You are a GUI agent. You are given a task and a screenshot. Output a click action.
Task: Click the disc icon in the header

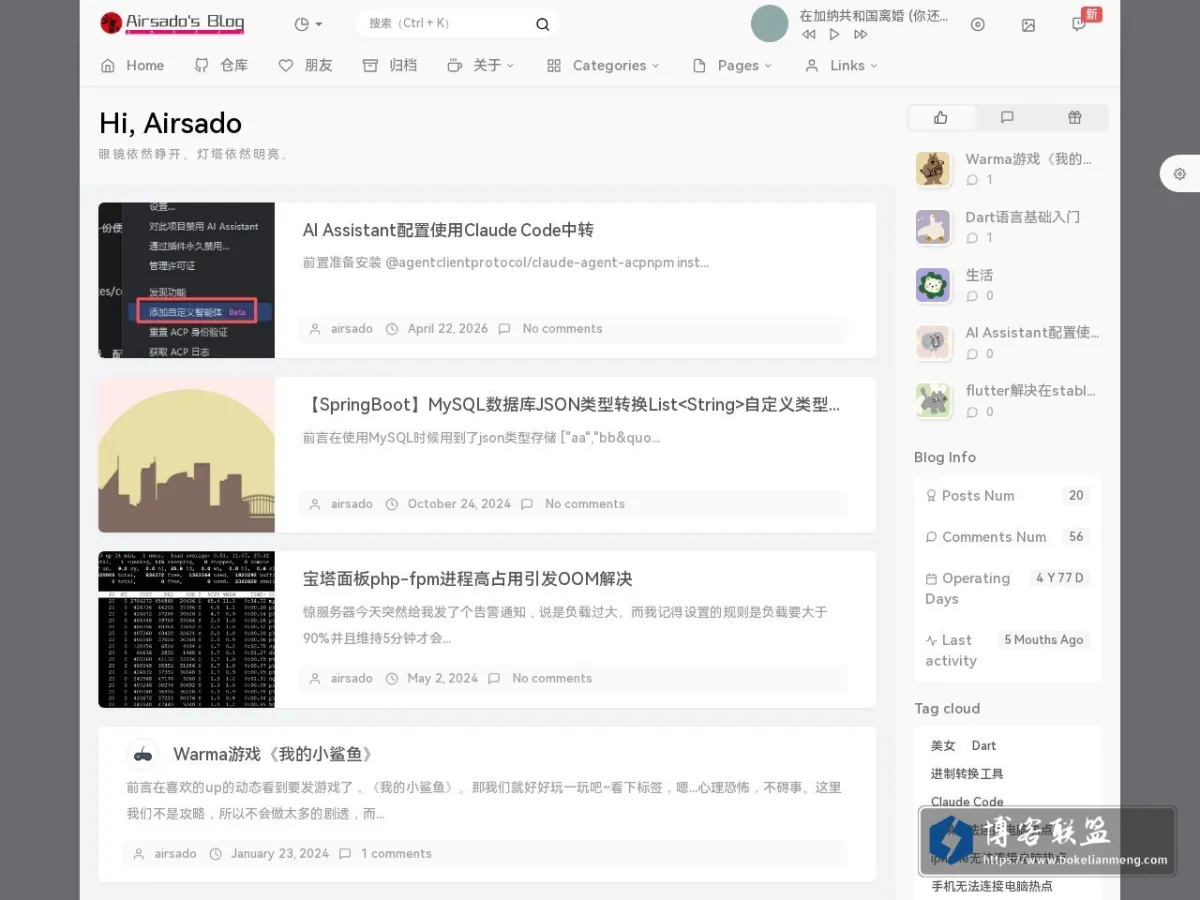(x=978, y=25)
